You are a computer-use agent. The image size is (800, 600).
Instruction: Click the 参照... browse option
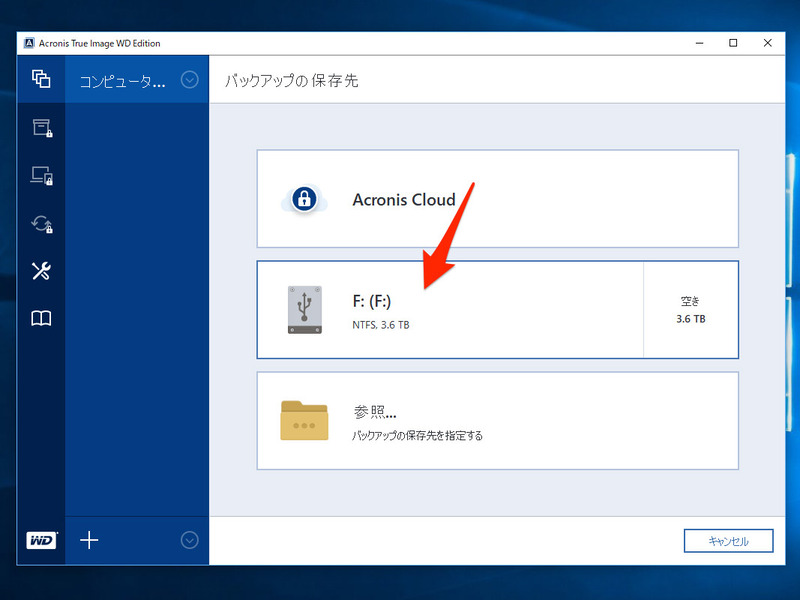(497, 420)
